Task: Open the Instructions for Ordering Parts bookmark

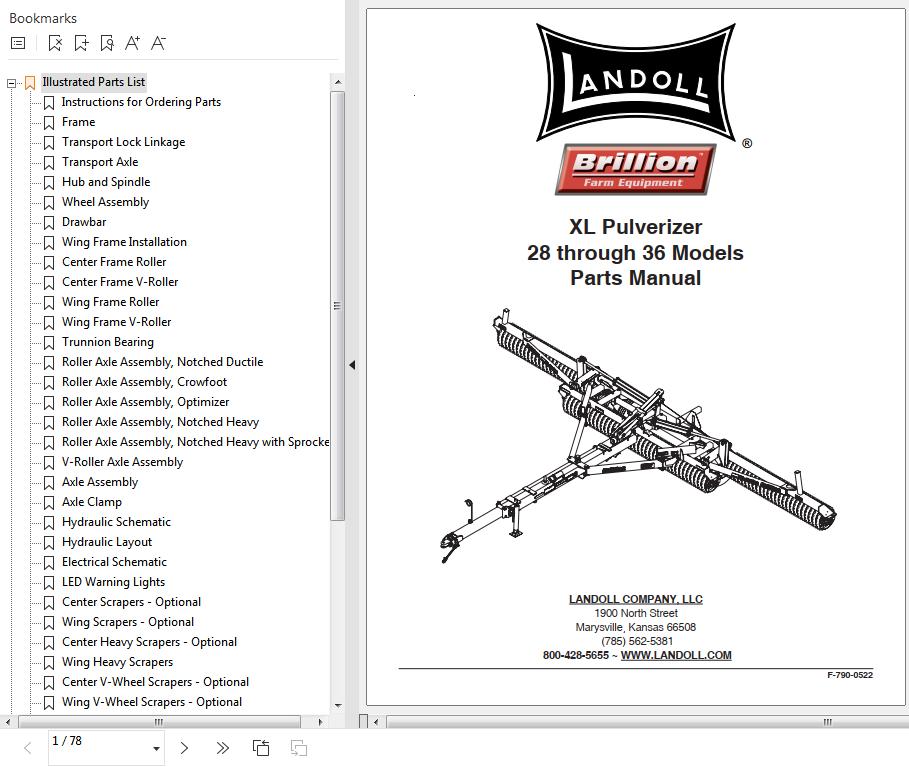Action: coord(141,102)
